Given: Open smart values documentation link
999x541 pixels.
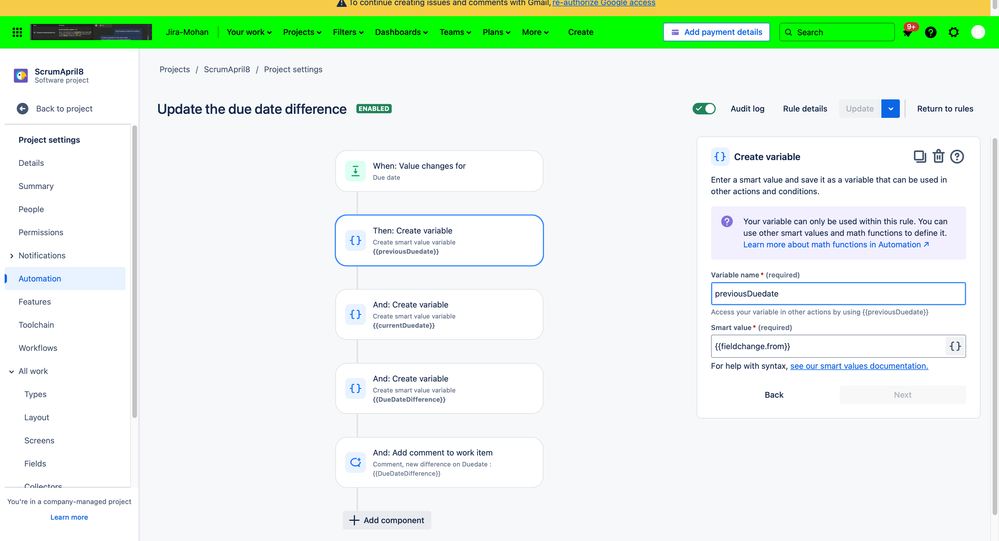Looking at the screenshot, I should [859, 366].
